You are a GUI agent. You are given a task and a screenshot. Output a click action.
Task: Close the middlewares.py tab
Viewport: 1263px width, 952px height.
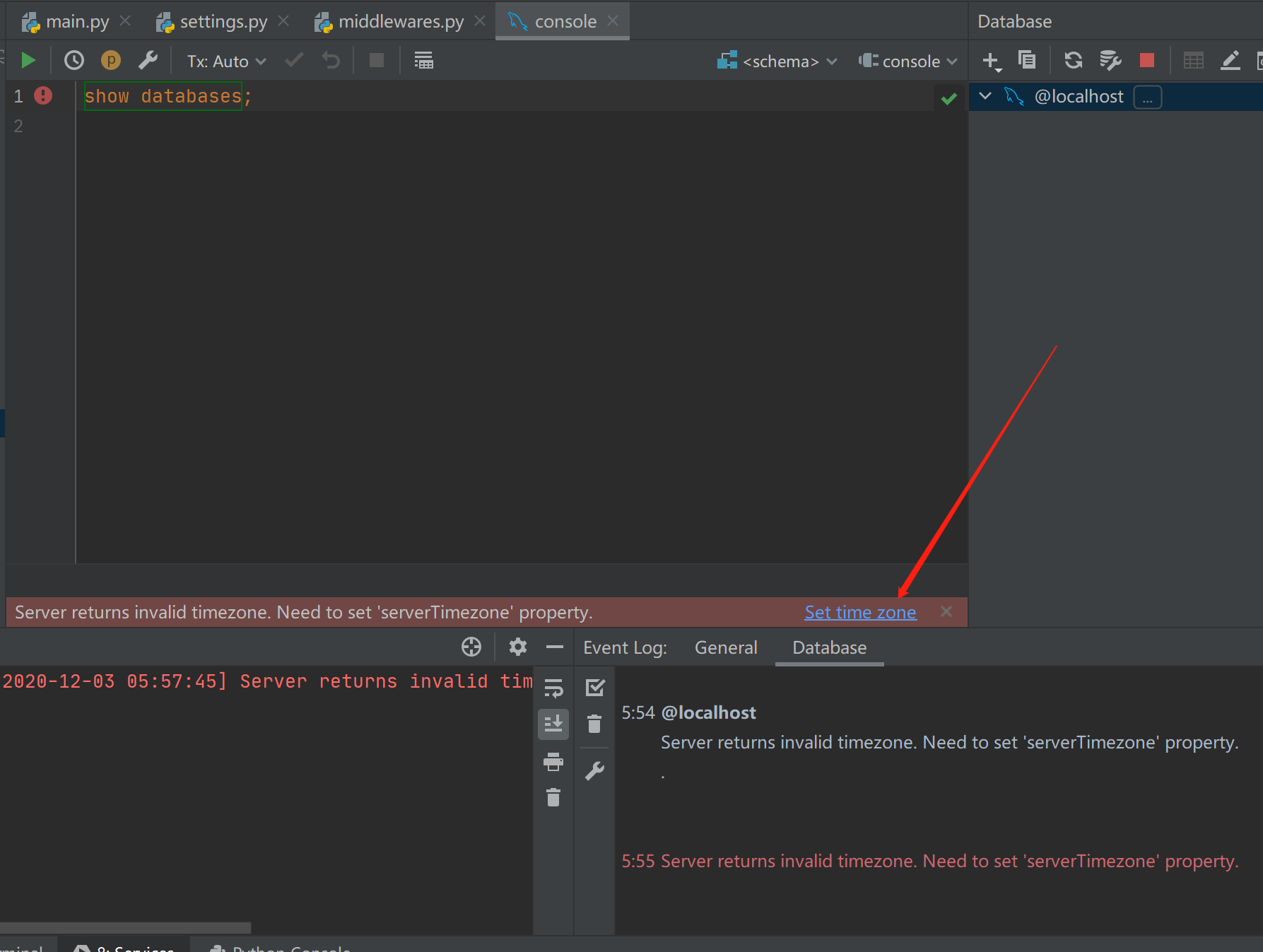480,21
